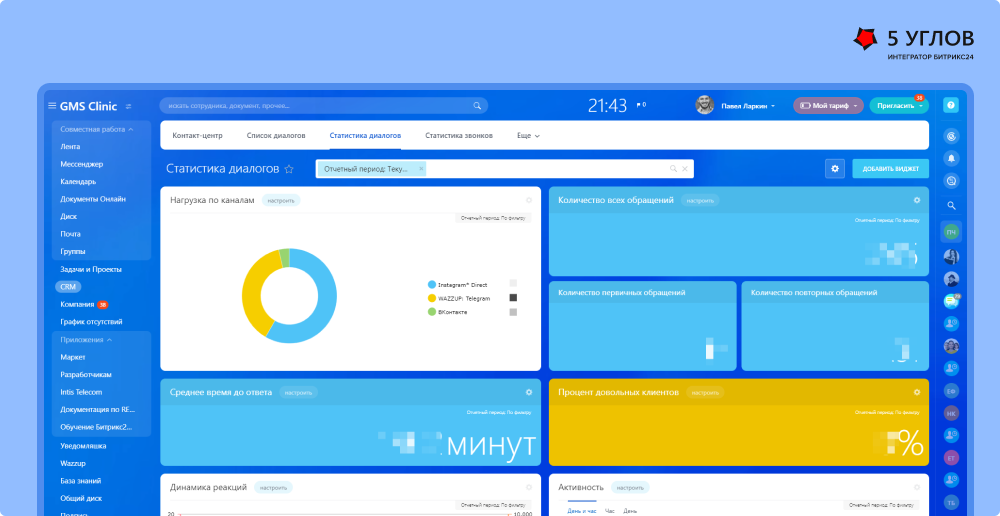Toggle WAZZUP: Telegram series in chart legend
Viewport: 1000px width, 516px height.
[x=432, y=298]
